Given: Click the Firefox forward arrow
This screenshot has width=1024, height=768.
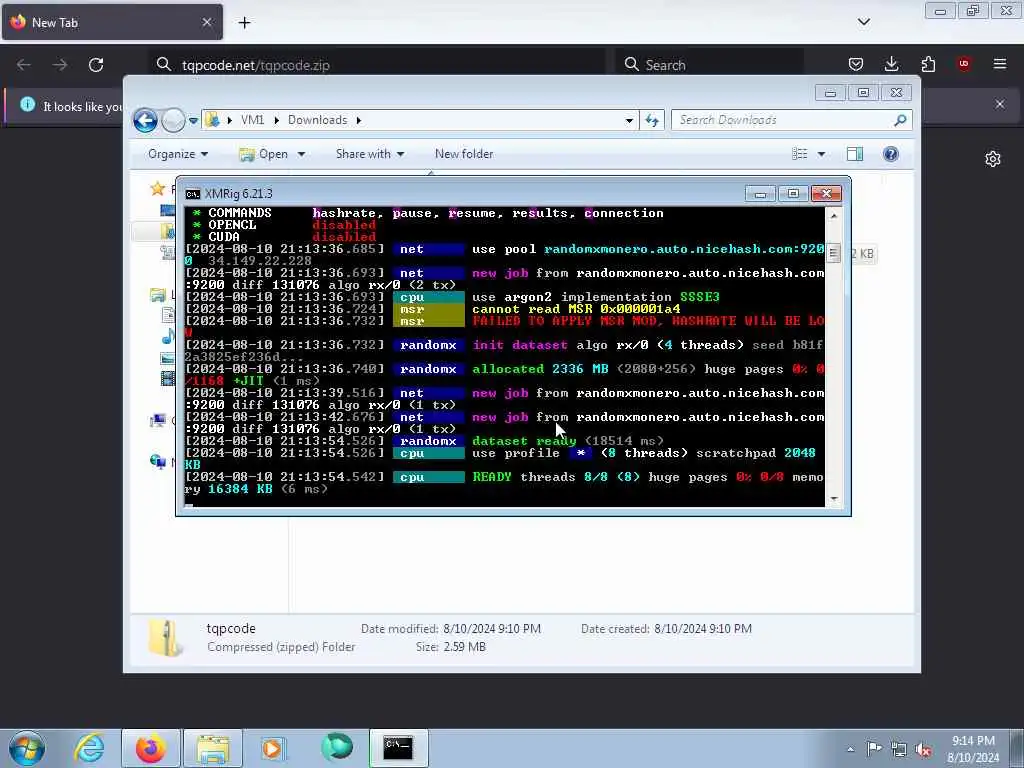Looking at the screenshot, I should point(59,65).
